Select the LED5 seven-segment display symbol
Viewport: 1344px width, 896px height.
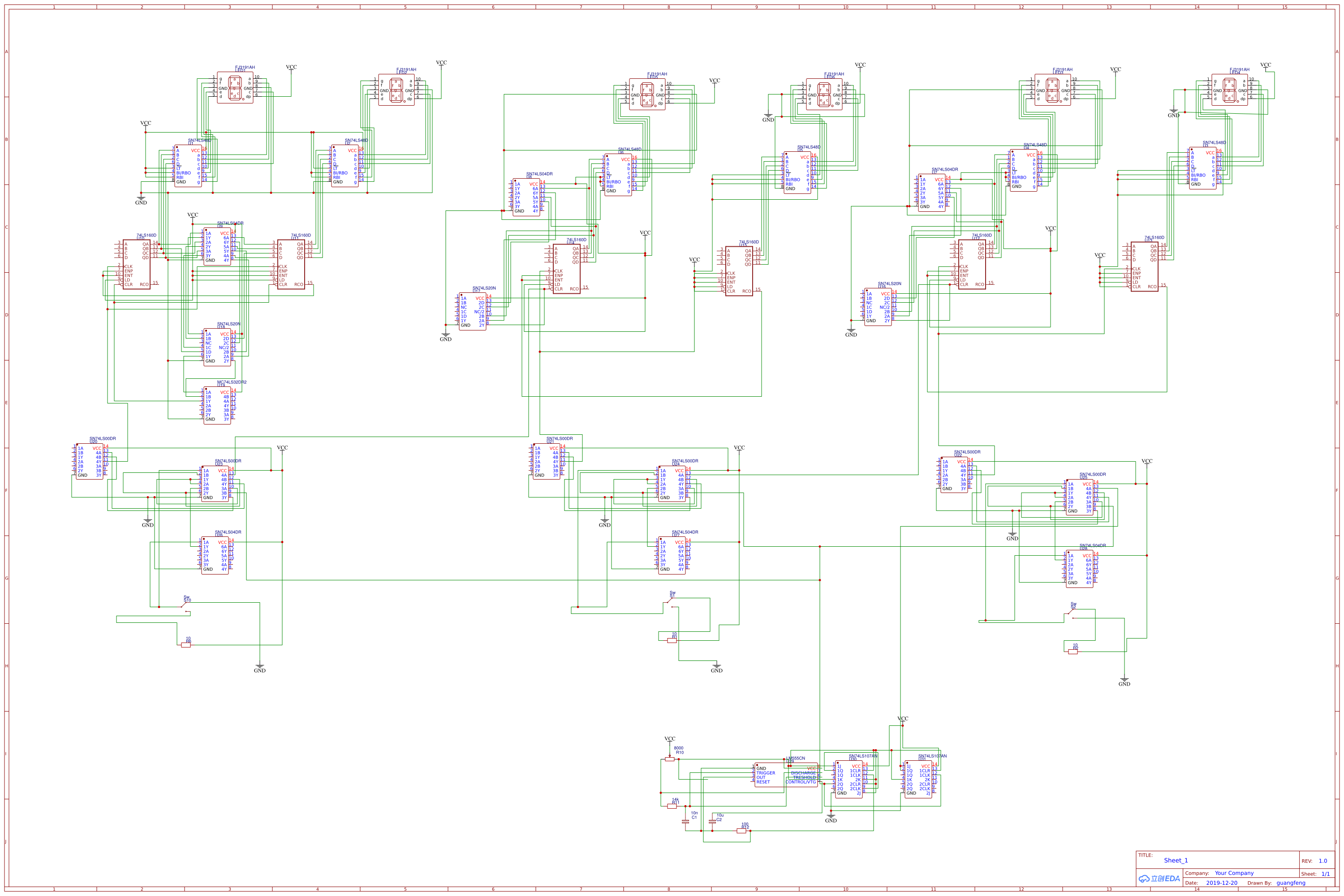647,94
